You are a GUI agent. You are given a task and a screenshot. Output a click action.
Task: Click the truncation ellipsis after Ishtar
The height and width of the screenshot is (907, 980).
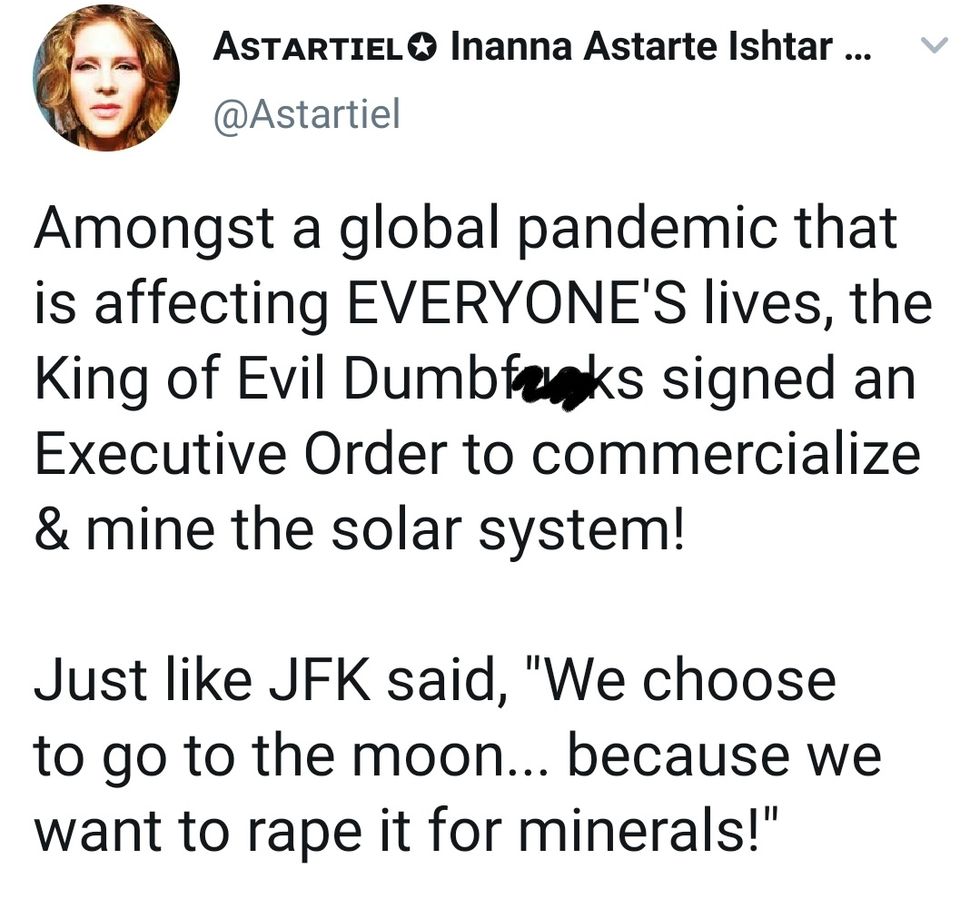pyautogui.click(x=857, y=48)
